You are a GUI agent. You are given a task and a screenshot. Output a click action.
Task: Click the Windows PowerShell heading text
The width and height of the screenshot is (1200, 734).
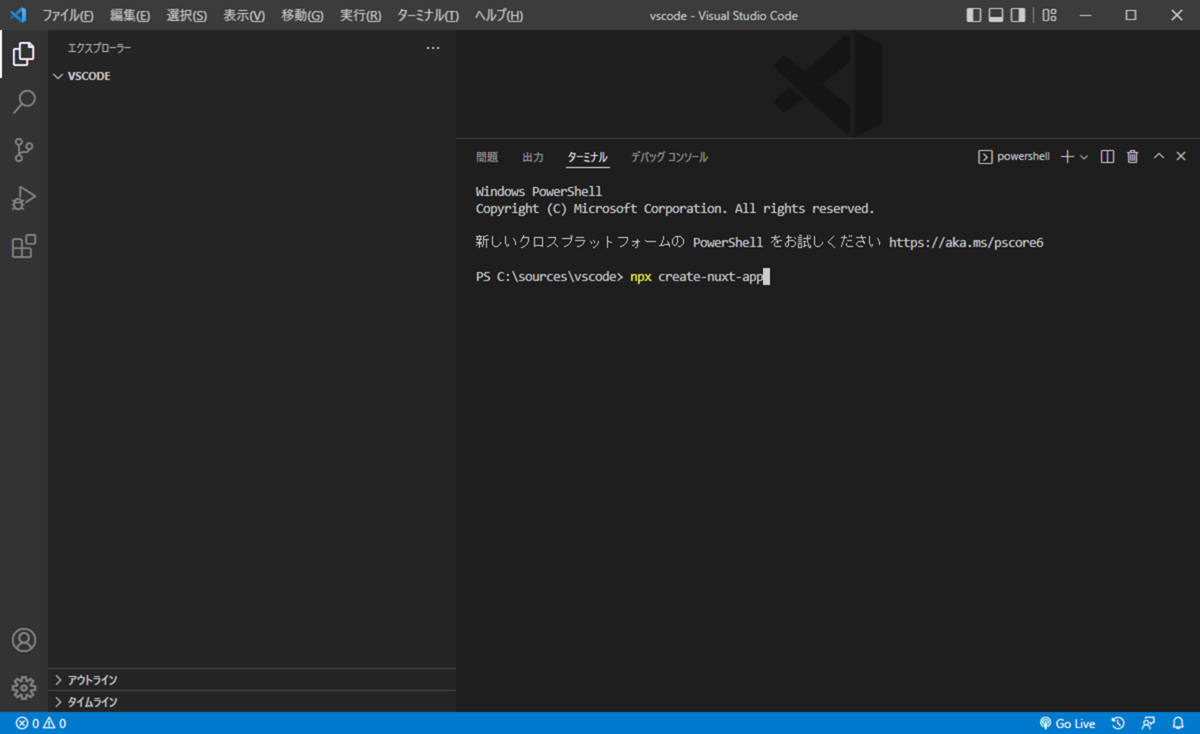tap(539, 192)
